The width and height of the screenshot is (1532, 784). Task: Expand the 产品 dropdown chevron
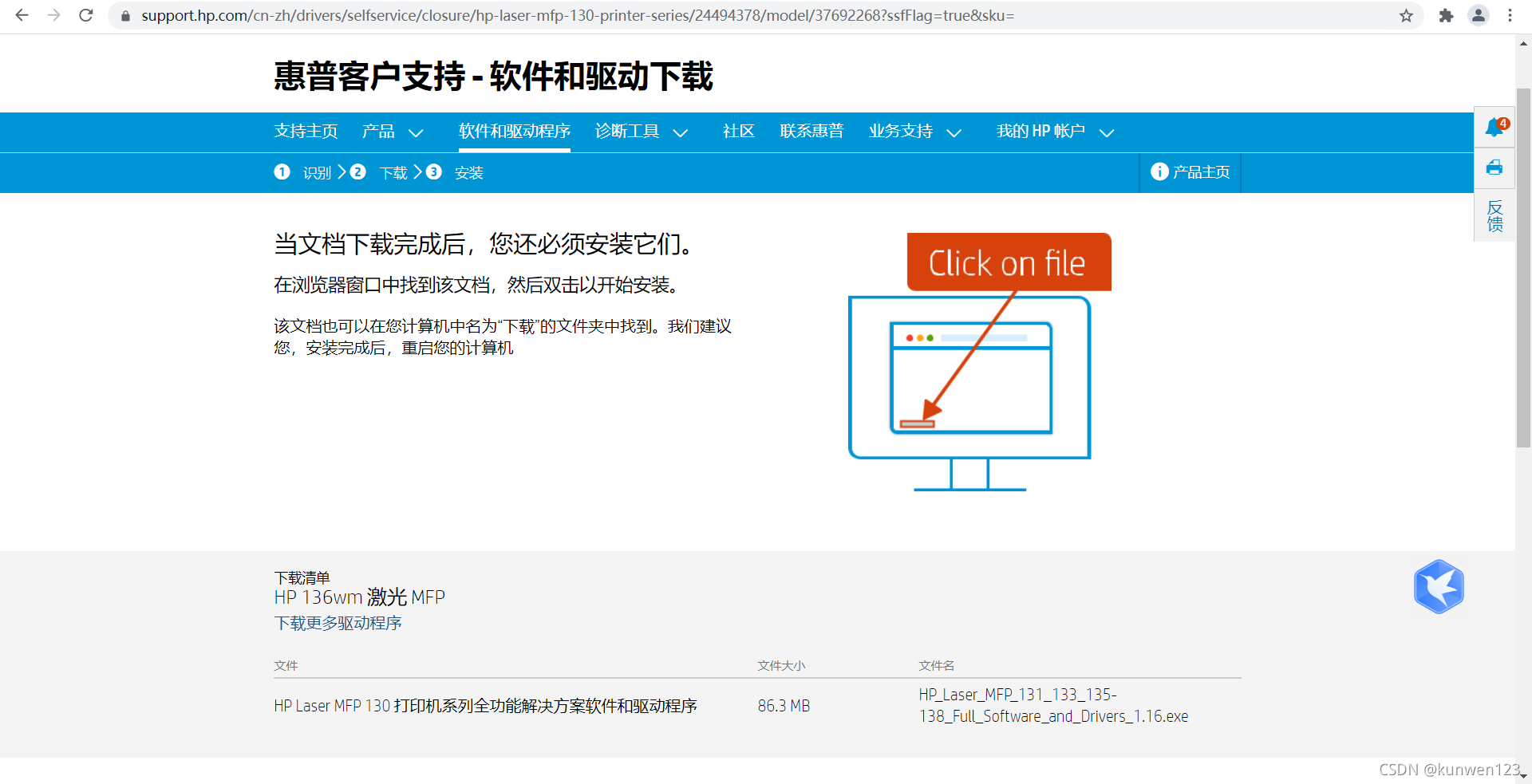pyautogui.click(x=416, y=133)
